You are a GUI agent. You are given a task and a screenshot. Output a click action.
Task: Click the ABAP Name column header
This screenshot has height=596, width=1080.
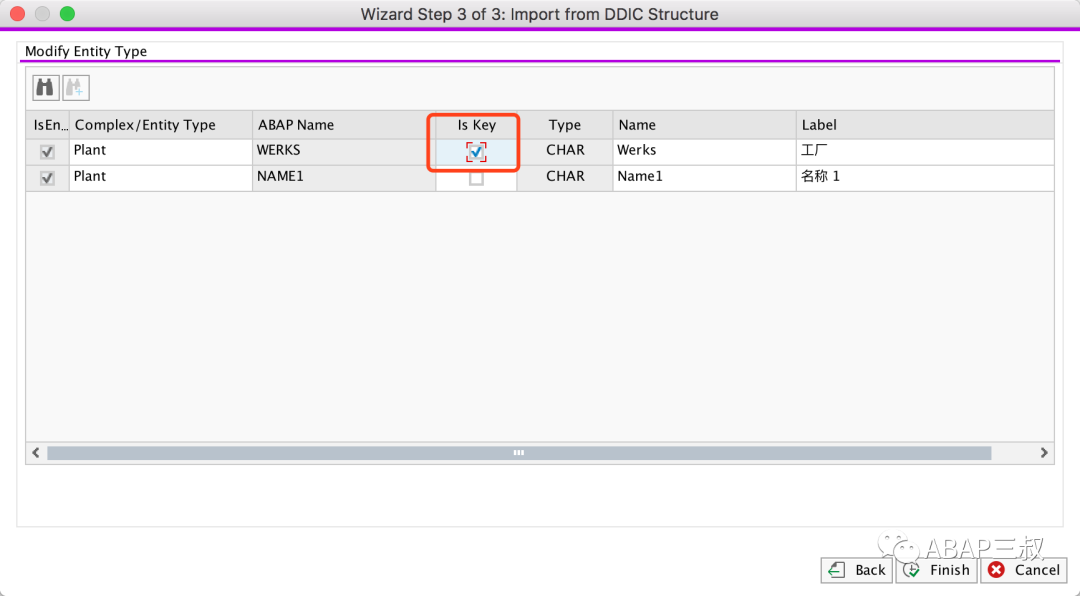(344, 125)
